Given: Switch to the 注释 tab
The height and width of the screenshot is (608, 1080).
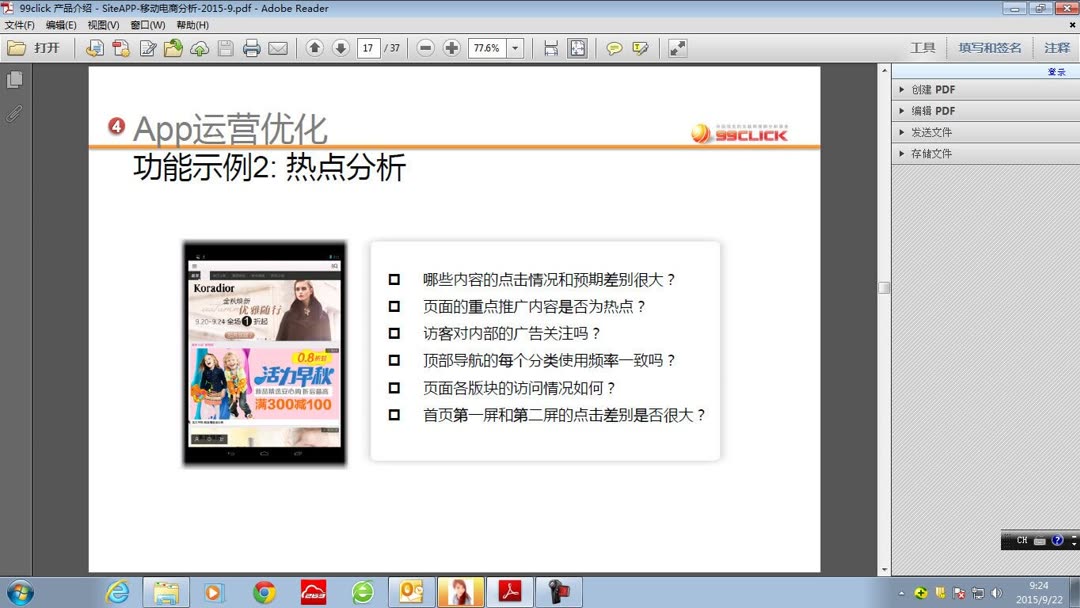Looking at the screenshot, I should pyautogui.click(x=1057, y=47).
